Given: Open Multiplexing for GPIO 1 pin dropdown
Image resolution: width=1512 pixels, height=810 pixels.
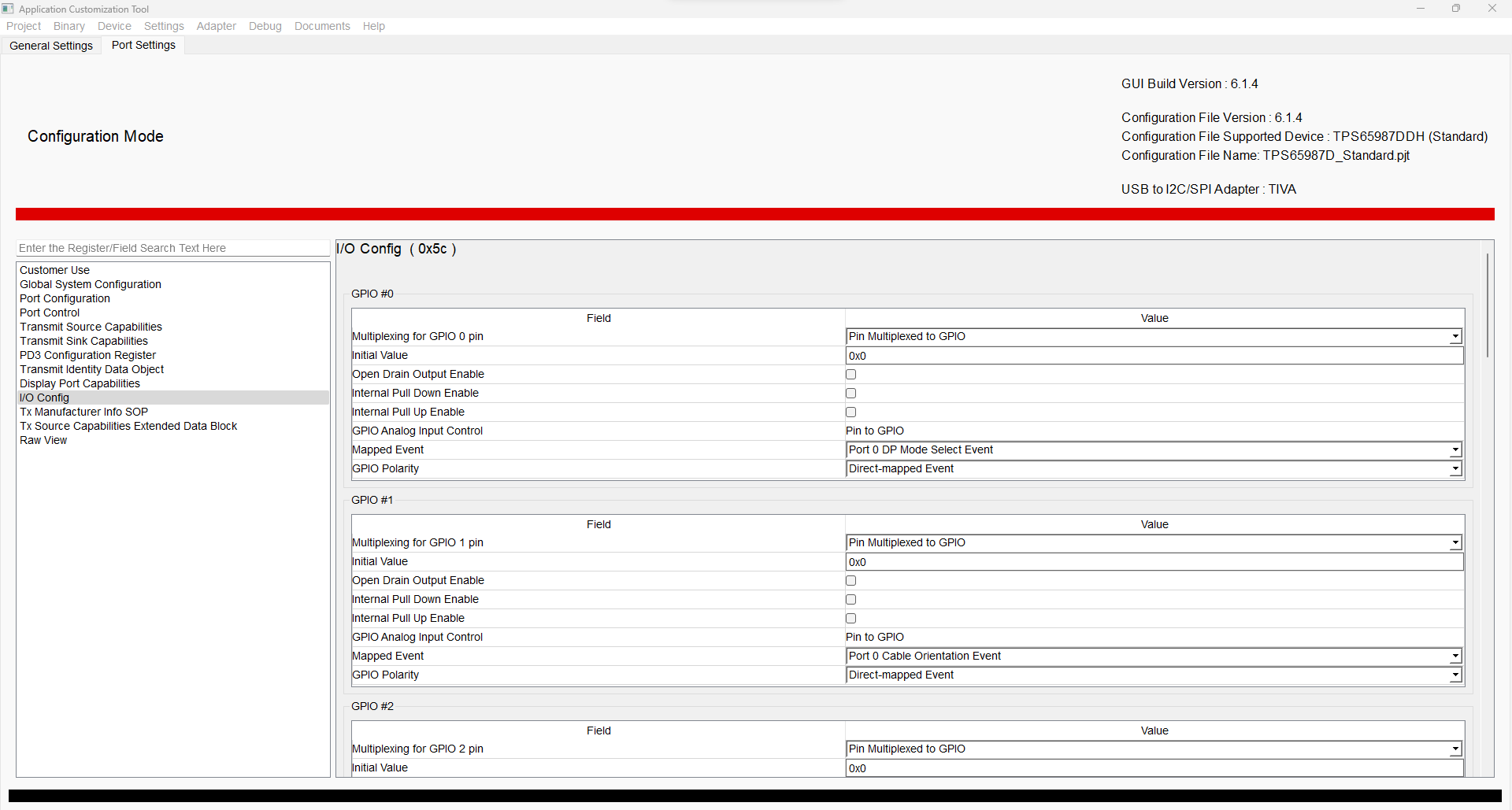Looking at the screenshot, I should [1154, 542].
